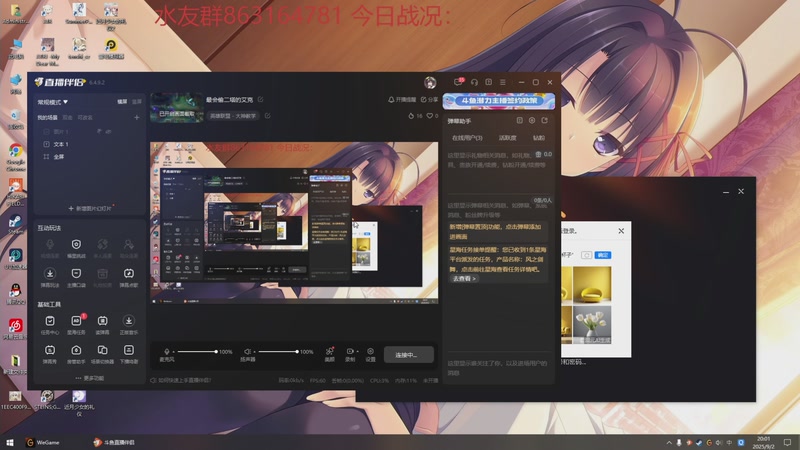800x450 pixels.
Task: Adjust the microphone volume slider
Action: [197, 352]
